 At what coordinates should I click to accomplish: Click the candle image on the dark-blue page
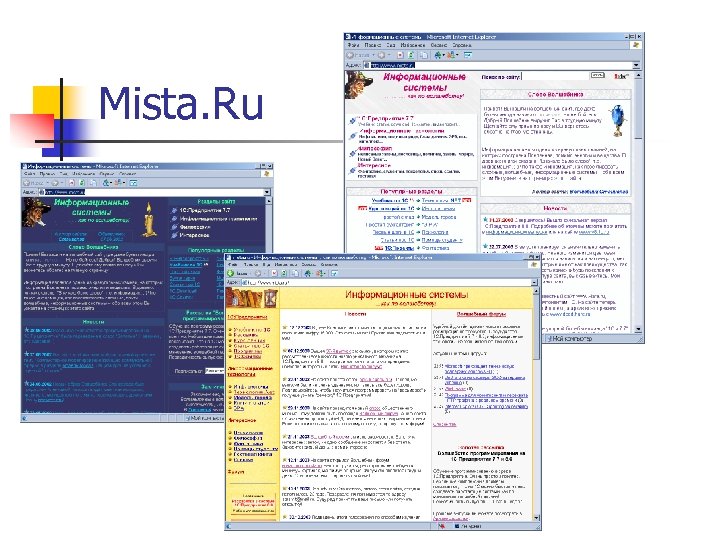148,219
